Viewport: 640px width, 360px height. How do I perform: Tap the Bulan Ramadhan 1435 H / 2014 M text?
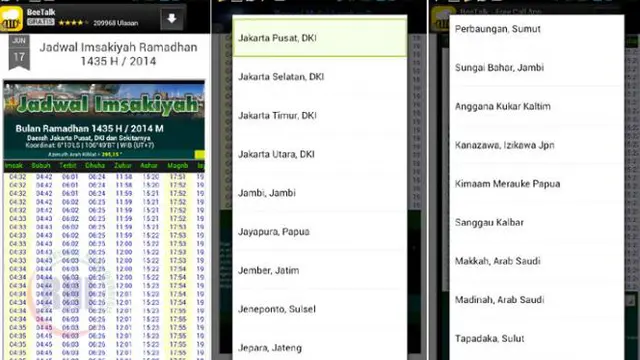[x=89, y=129]
